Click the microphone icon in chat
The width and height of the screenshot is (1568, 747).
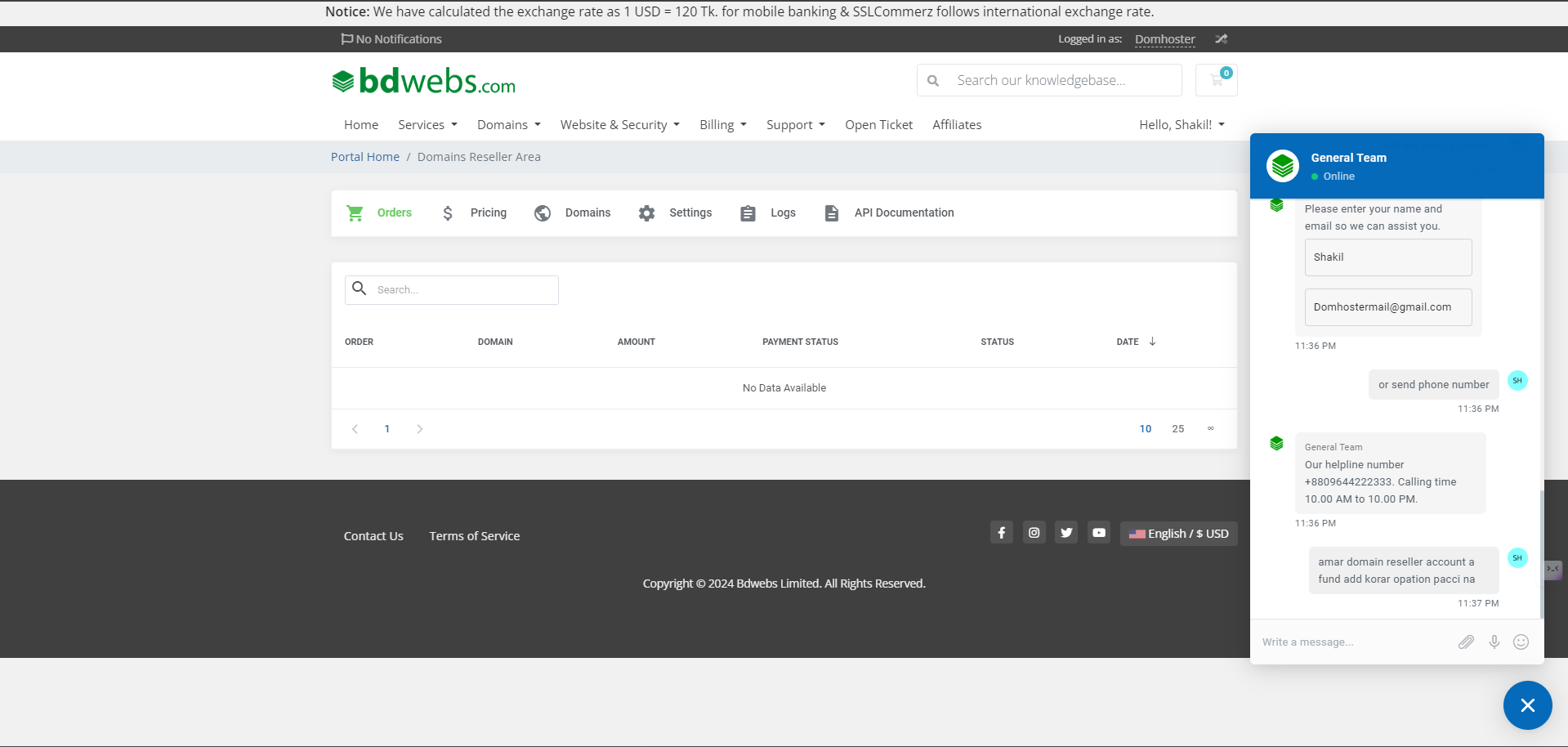1494,642
